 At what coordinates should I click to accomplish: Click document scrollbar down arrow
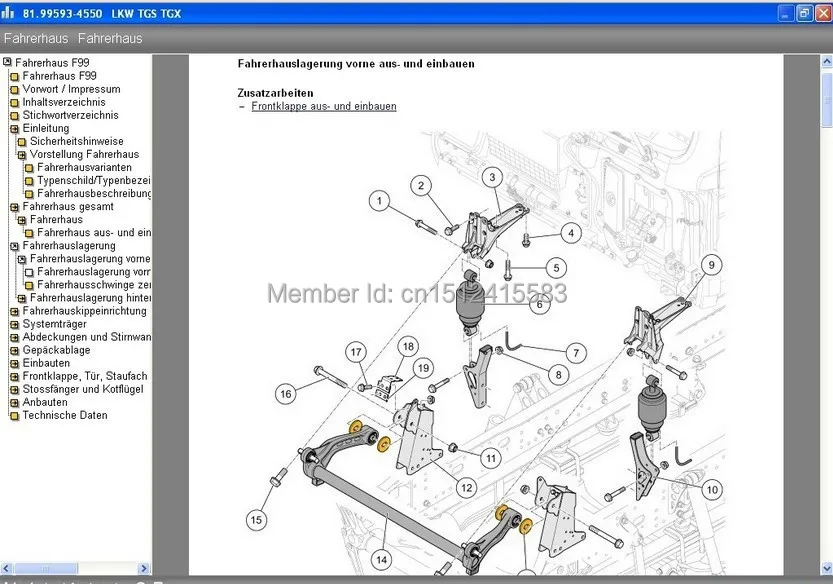click(827, 568)
